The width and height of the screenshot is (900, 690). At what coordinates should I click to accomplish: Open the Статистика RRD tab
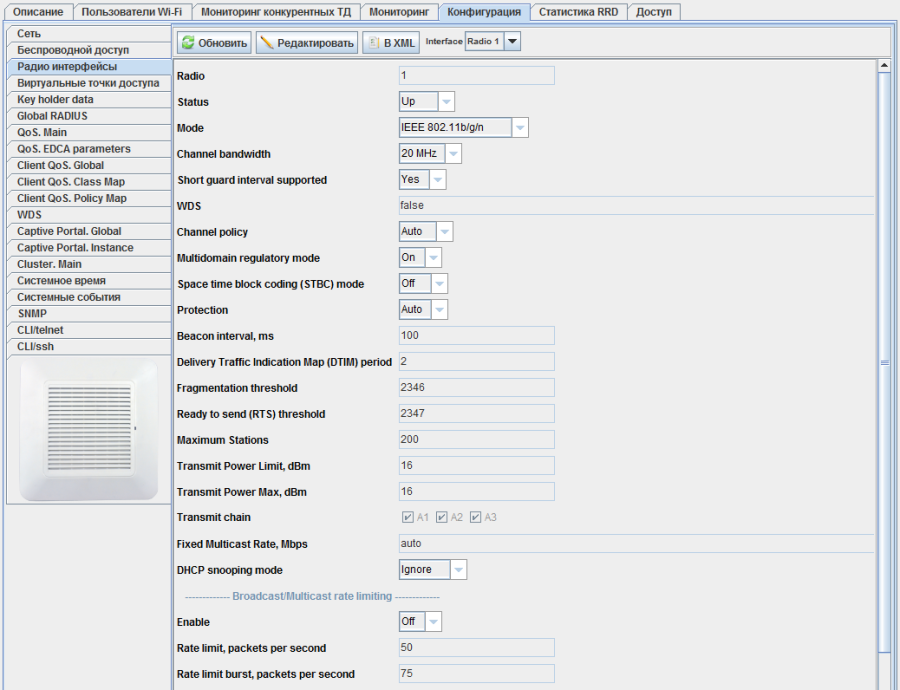coord(579,11)
